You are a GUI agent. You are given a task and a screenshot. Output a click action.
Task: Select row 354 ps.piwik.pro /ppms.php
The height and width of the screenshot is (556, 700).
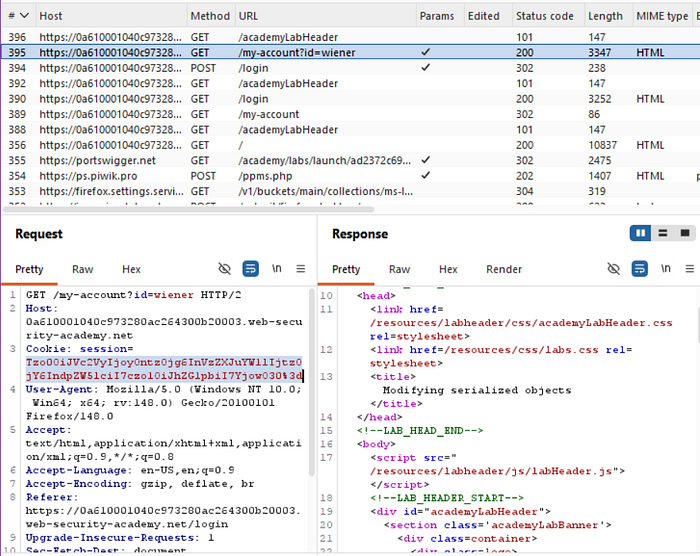[x=350, y=176]
